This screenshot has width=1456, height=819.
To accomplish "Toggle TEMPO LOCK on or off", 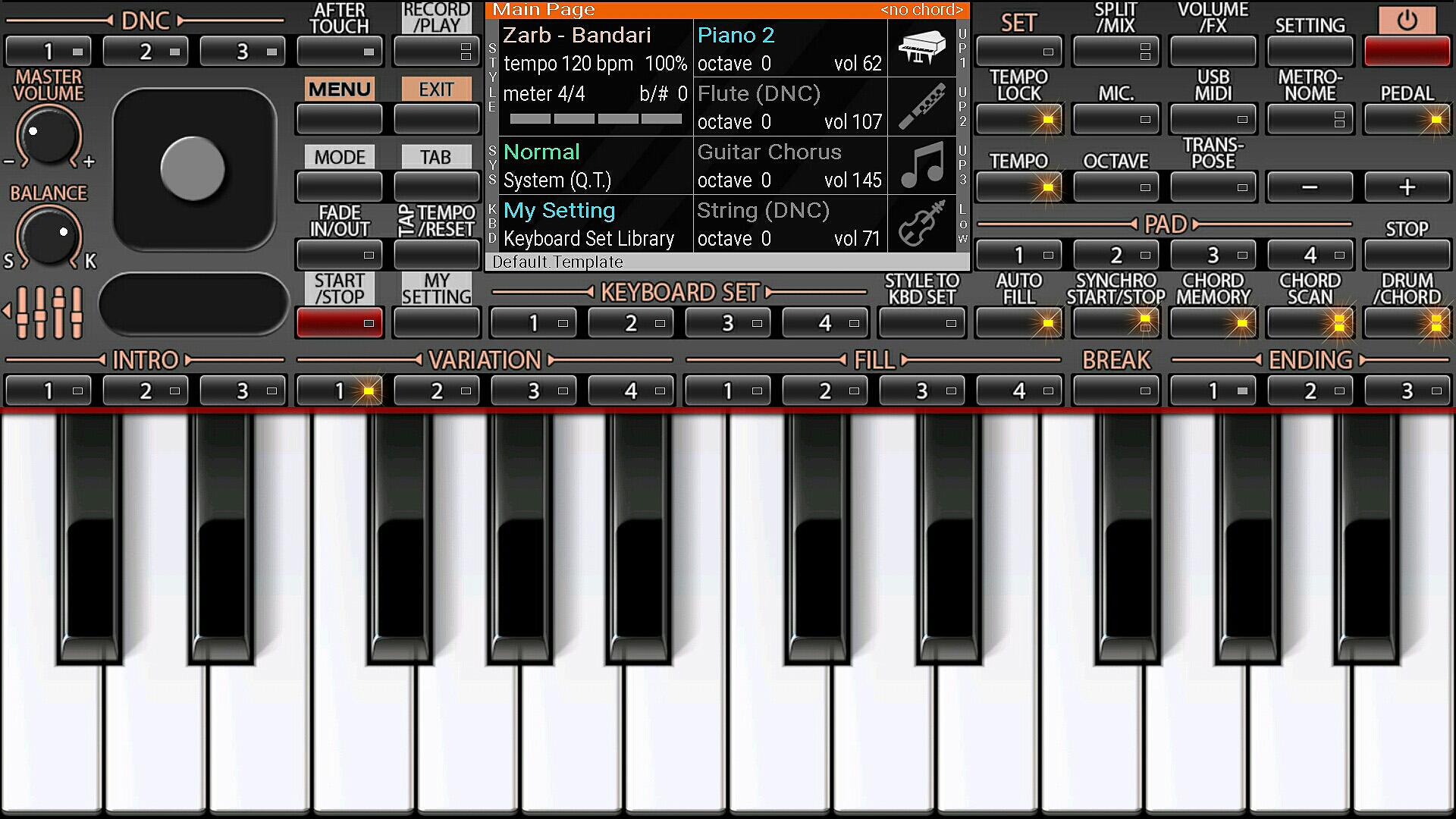I will click(1018, 119).
